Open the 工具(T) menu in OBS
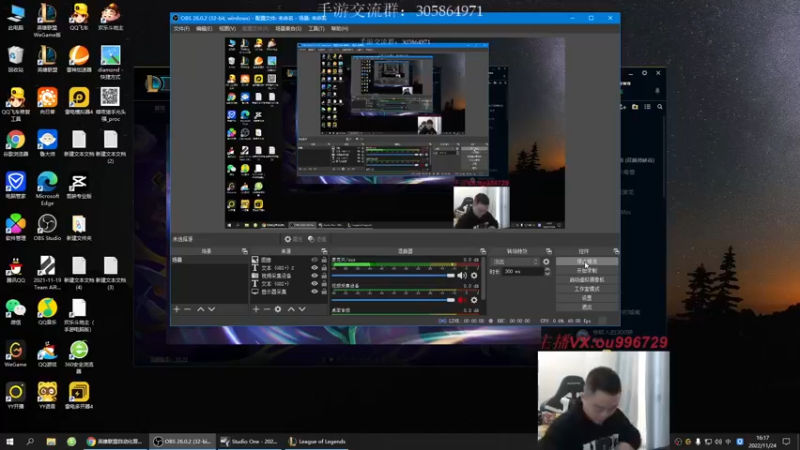Screen dimensions: 800x450 316,29
